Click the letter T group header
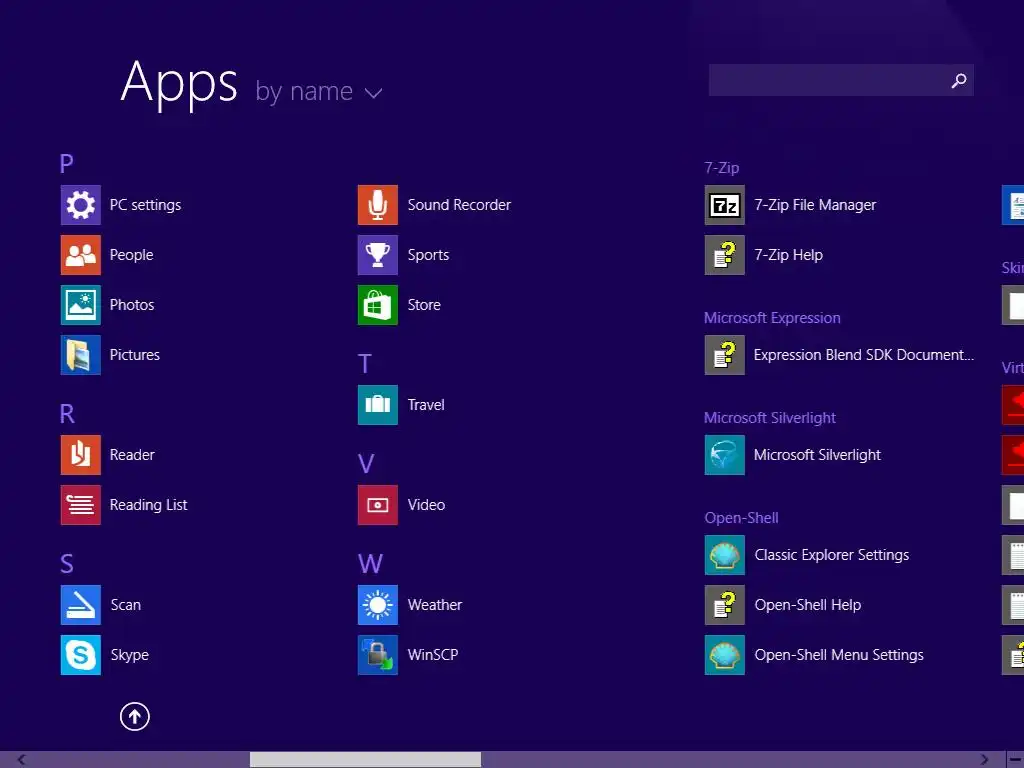The height and width of the screenshot is (768, 1024). point(364,364)
